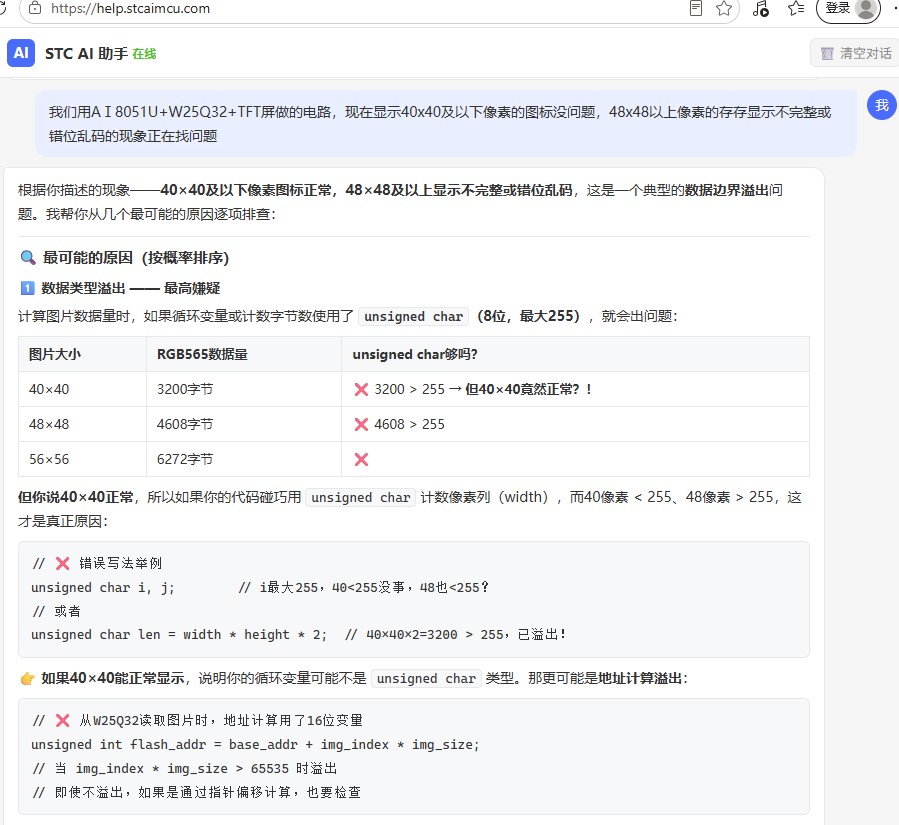Click the red X in the 48×48 row

(361, 424)
